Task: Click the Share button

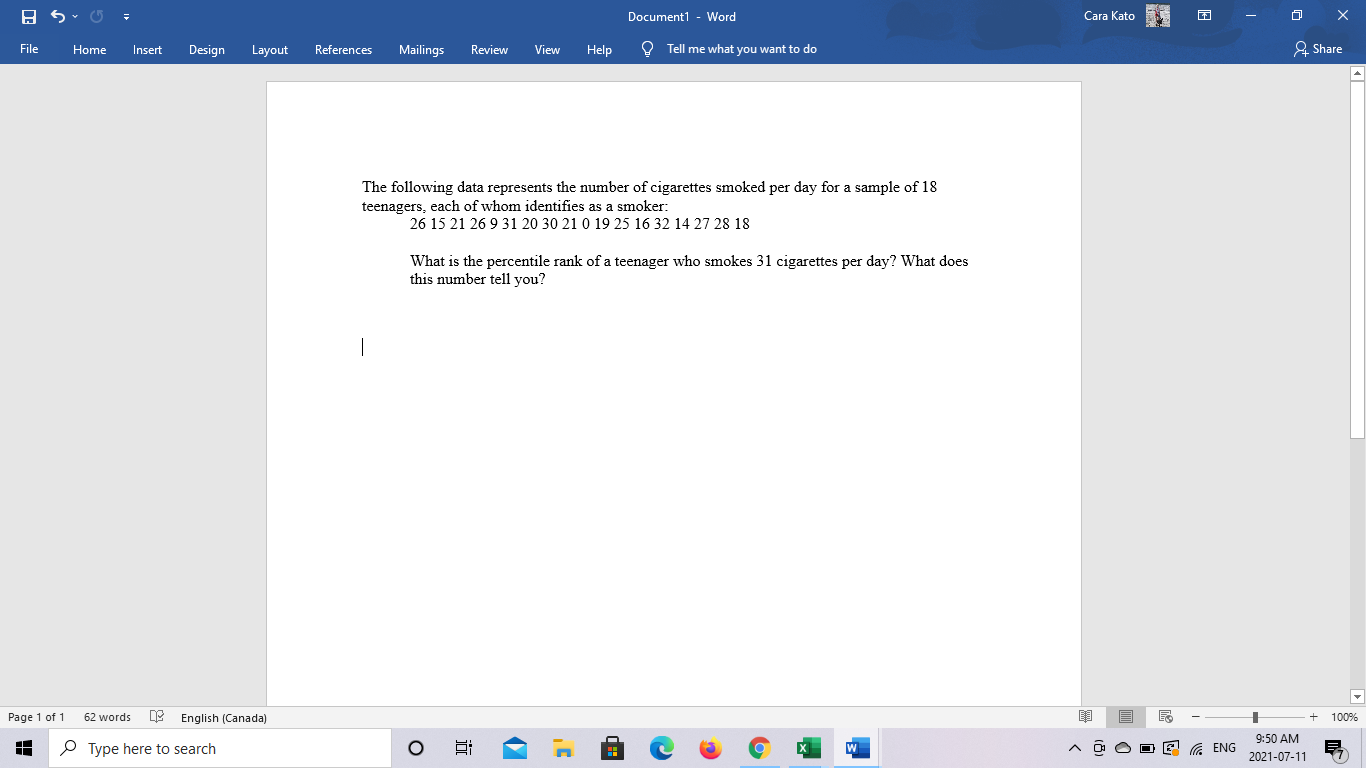Action: (x=1317, y=48)
